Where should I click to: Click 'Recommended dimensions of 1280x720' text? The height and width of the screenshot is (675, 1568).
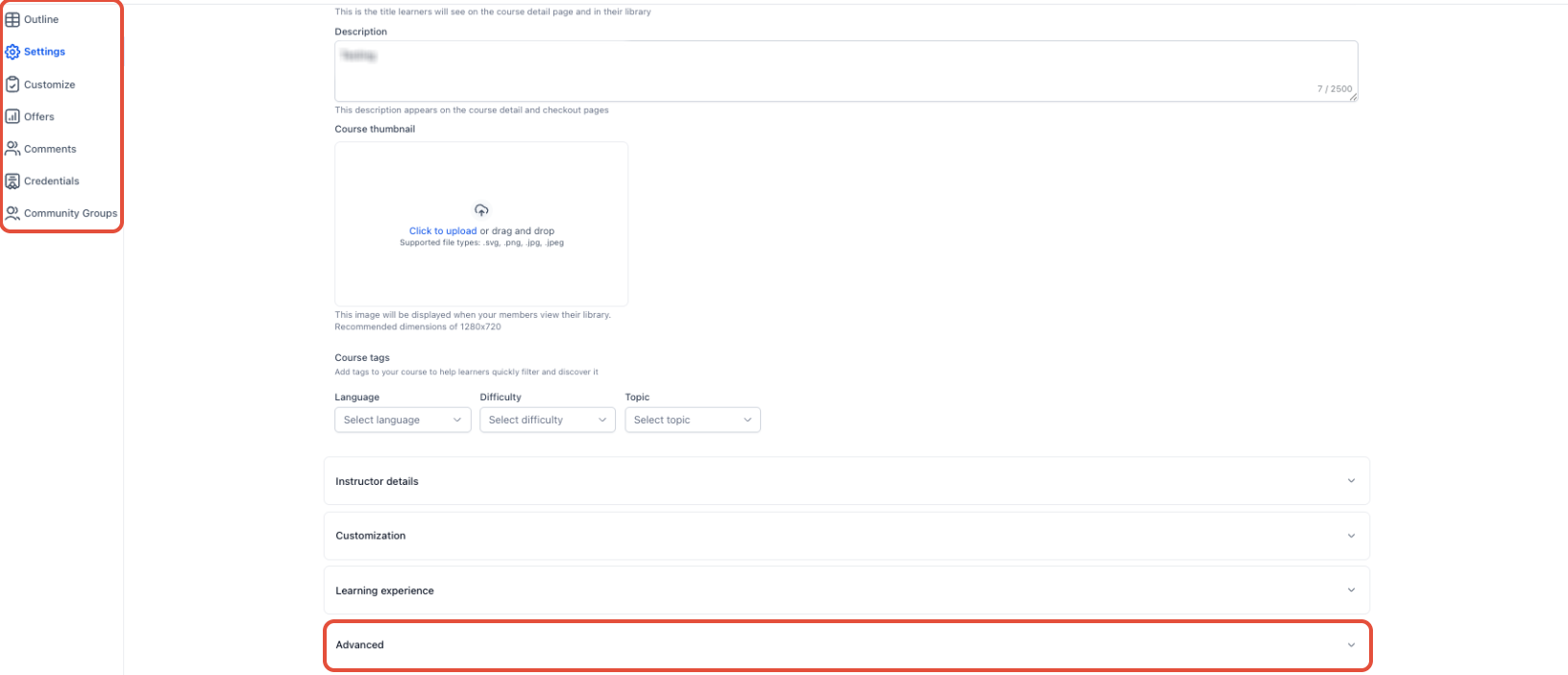(418, 327)
